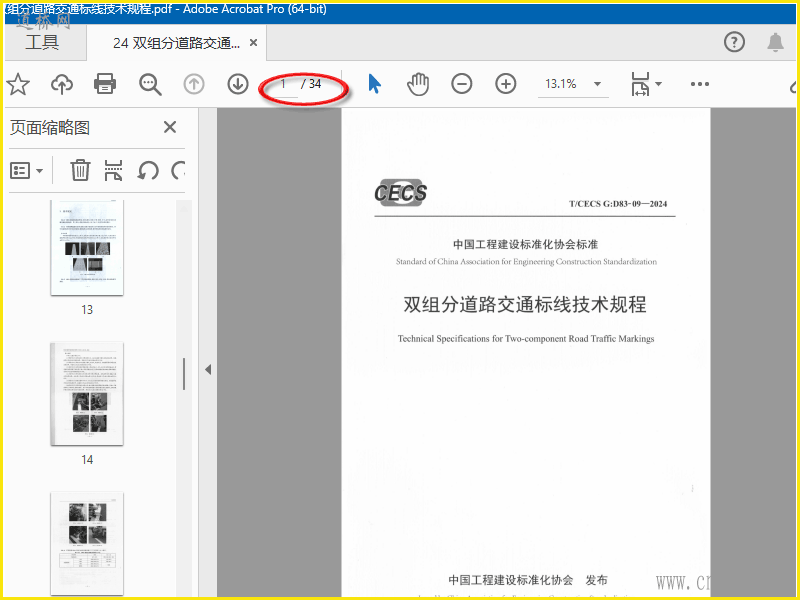800x600 pixels.
Task: Select the arrow selection tool
Action: pos(374,84)
